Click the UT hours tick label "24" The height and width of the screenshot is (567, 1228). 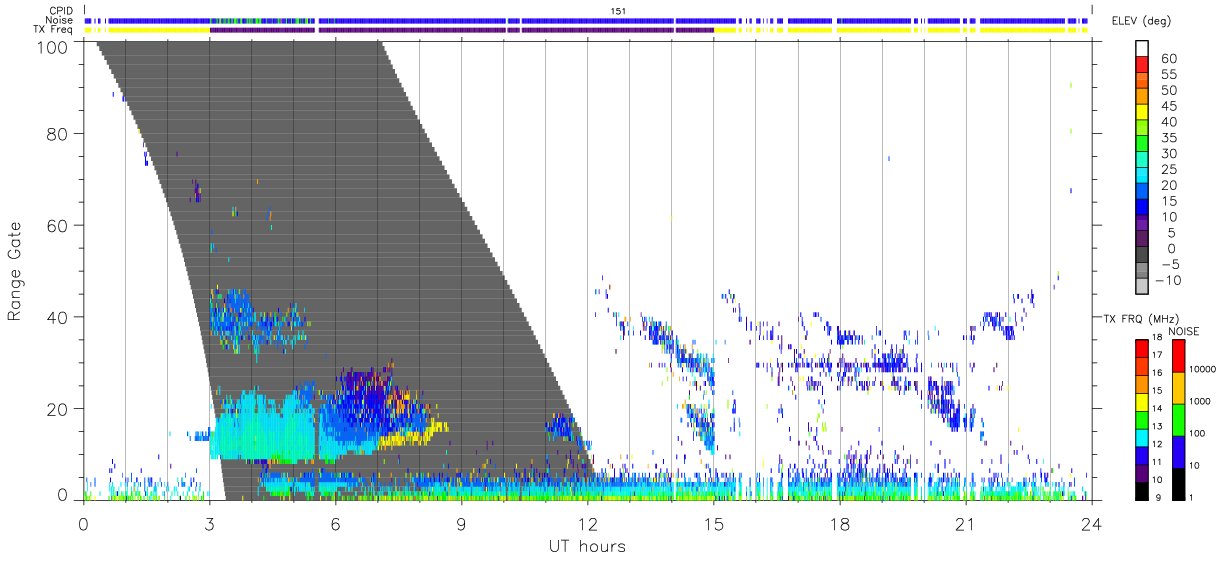tap(1091, 523)
